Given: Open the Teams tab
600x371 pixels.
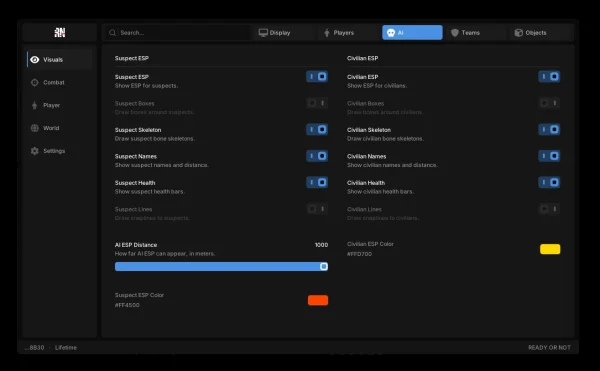Looking at the screenshot, I should (x=476, y=33).
